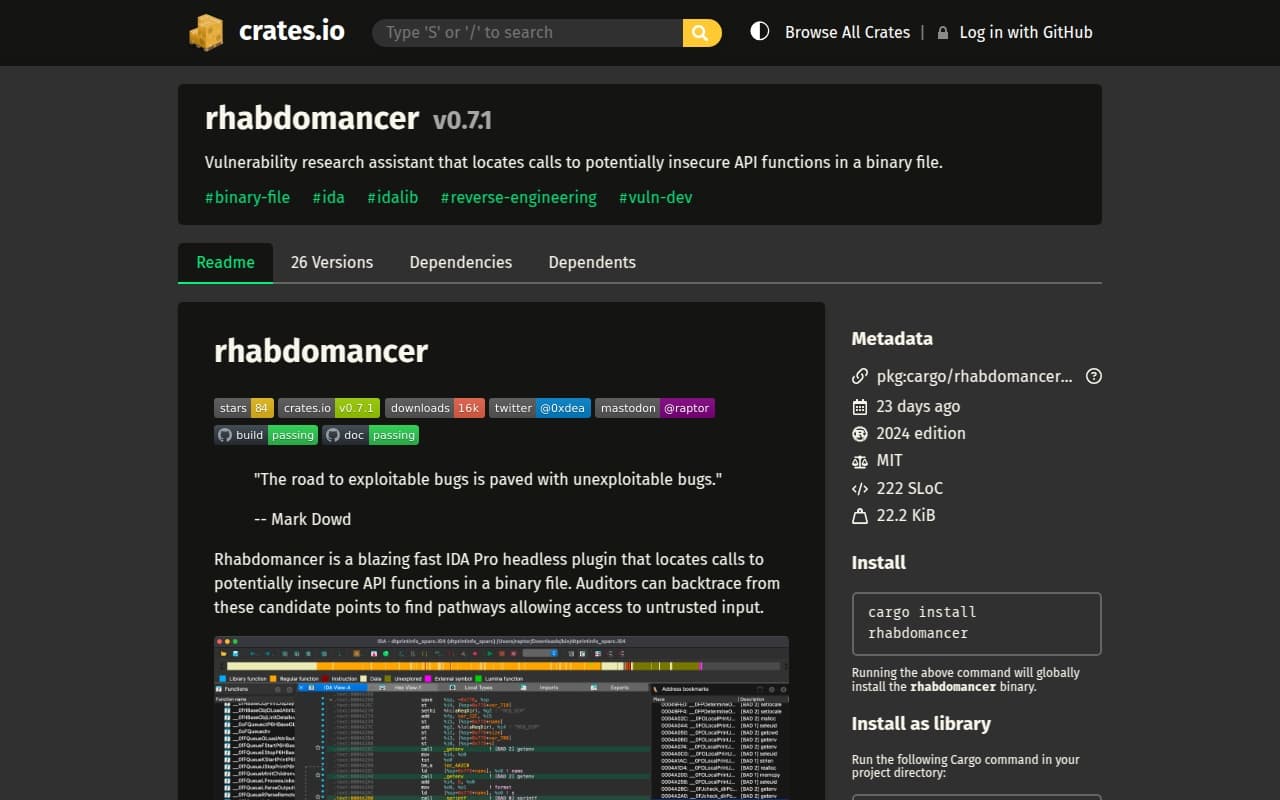Click the GitHub icon on the build passing badge
Viewport: 1280px width, 800px height.
click(x=224, y=435)
